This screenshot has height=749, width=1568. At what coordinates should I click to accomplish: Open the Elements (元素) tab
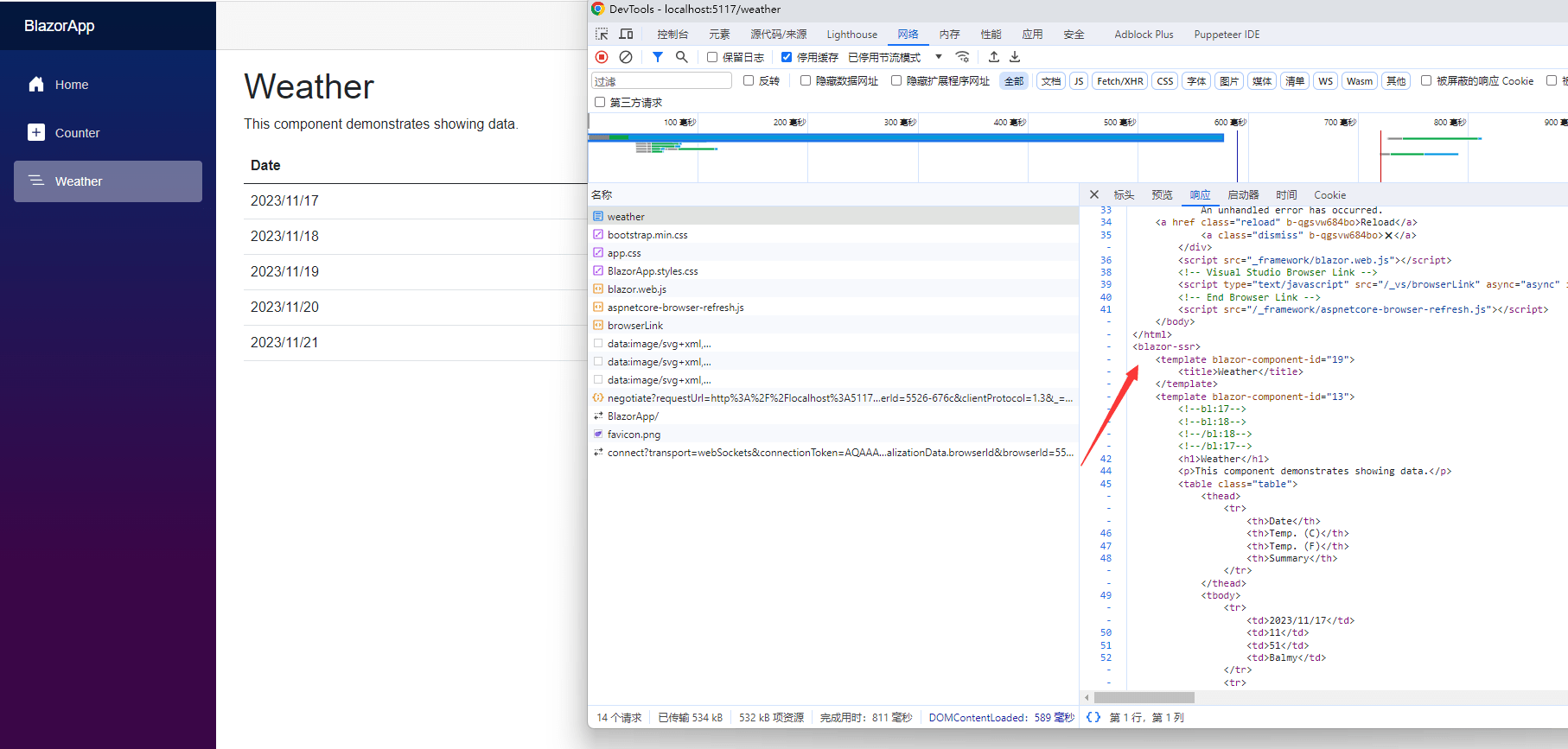point(719,35)
